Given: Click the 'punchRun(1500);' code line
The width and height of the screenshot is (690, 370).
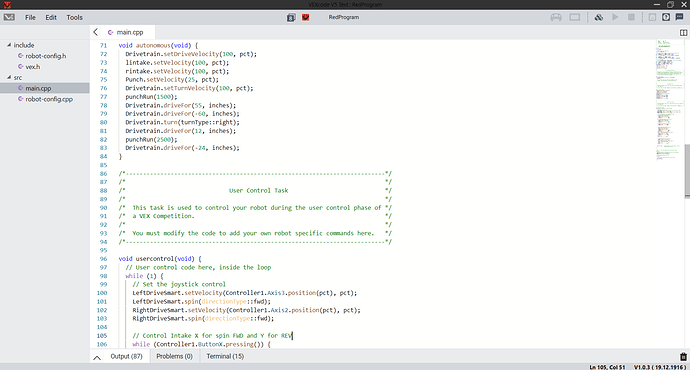Looking at the screenshot, I should [x=151, y=97].
